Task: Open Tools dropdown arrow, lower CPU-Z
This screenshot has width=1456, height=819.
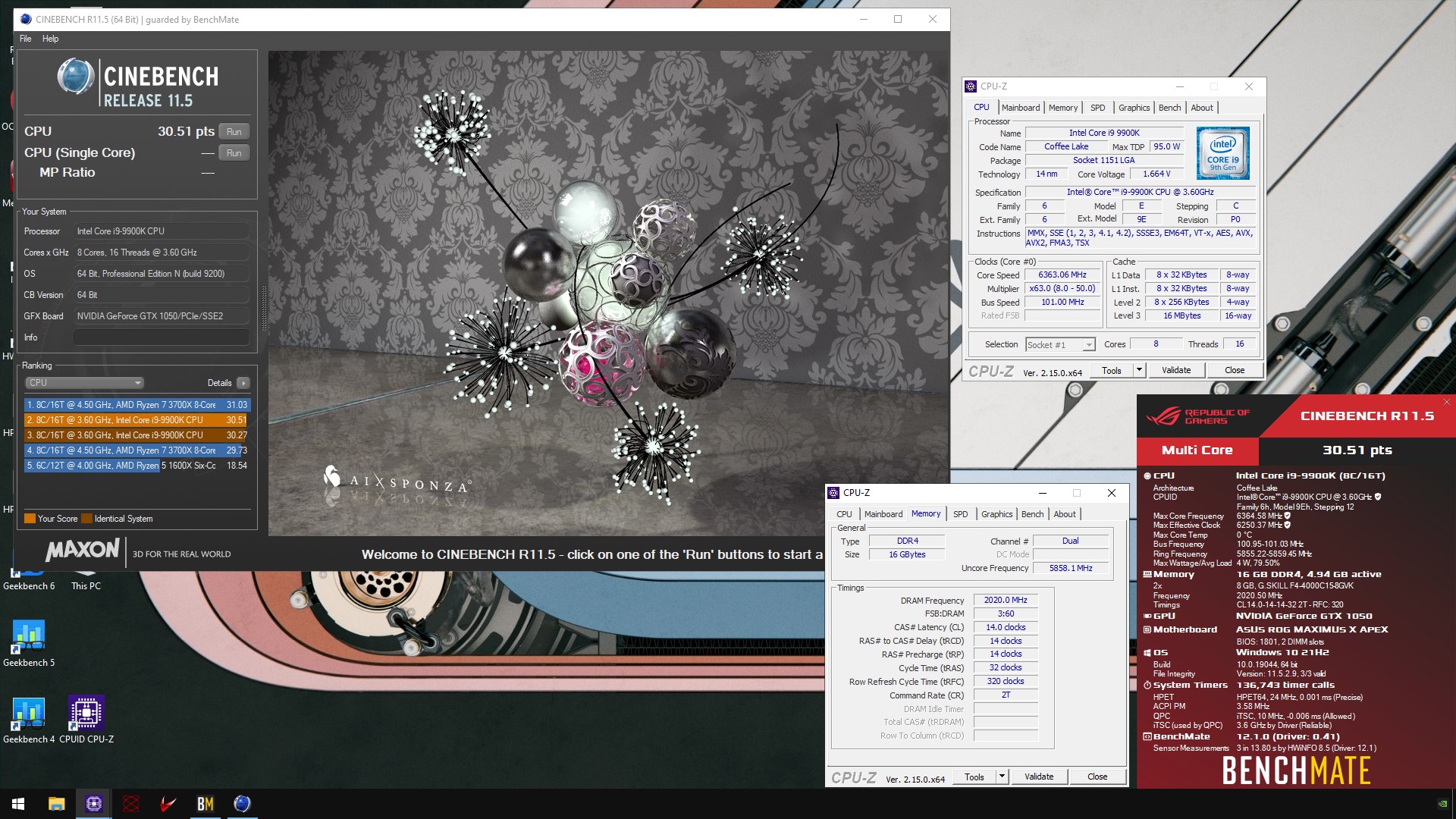Action: pos(1001,777)
